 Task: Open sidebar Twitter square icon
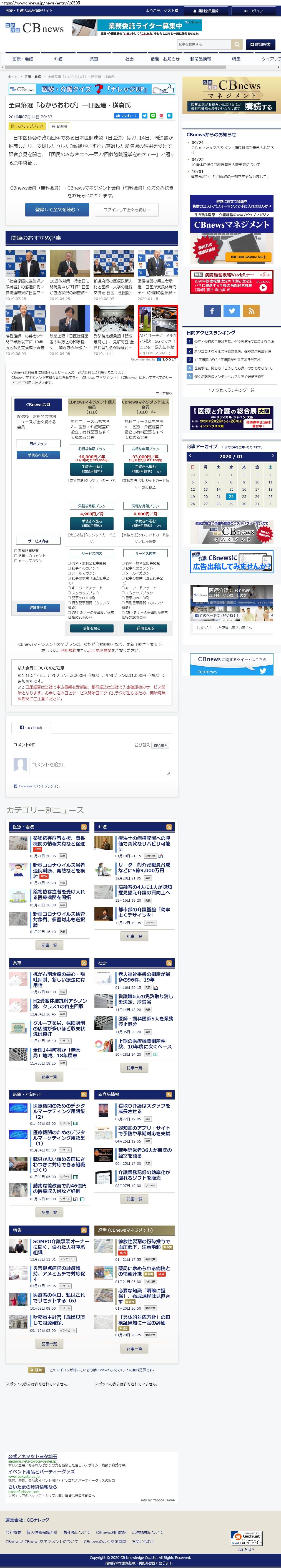[232, 311]
